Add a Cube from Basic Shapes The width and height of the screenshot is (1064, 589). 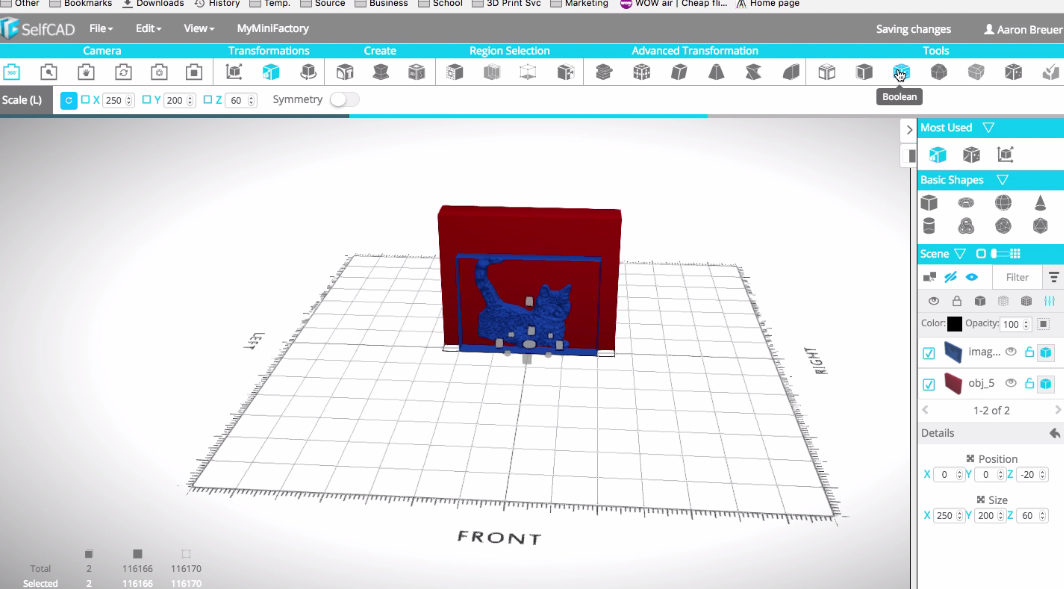(x=929, y=202)
